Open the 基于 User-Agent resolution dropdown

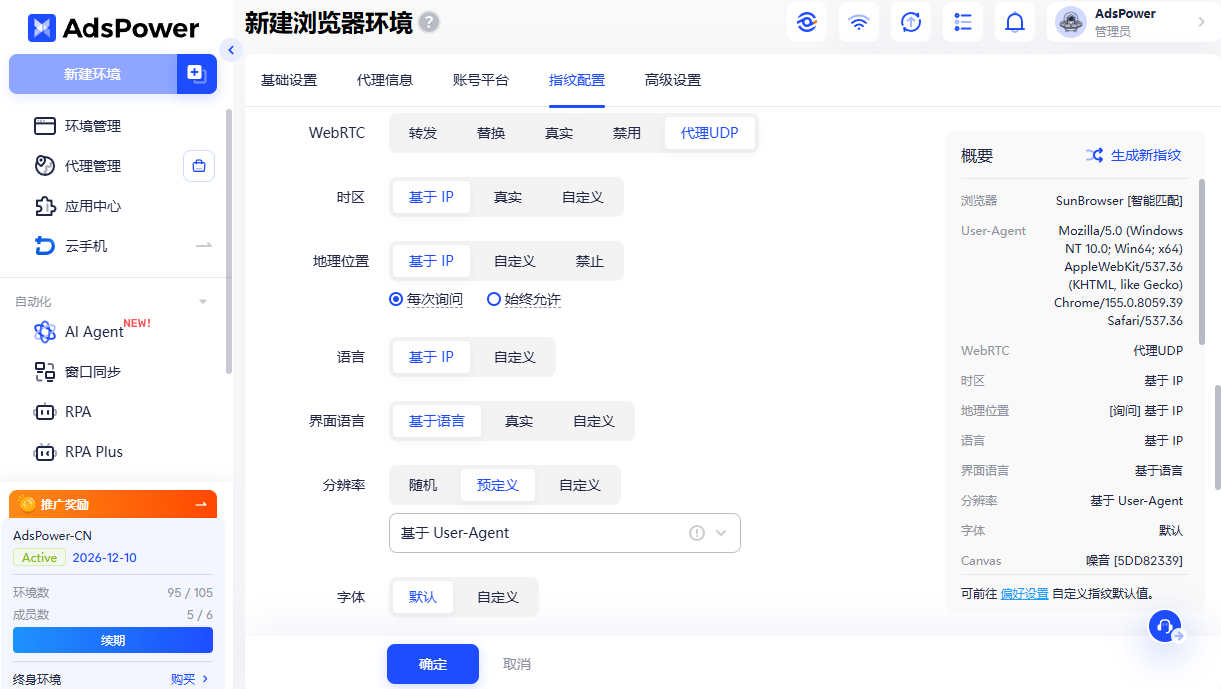pos(565,533)
